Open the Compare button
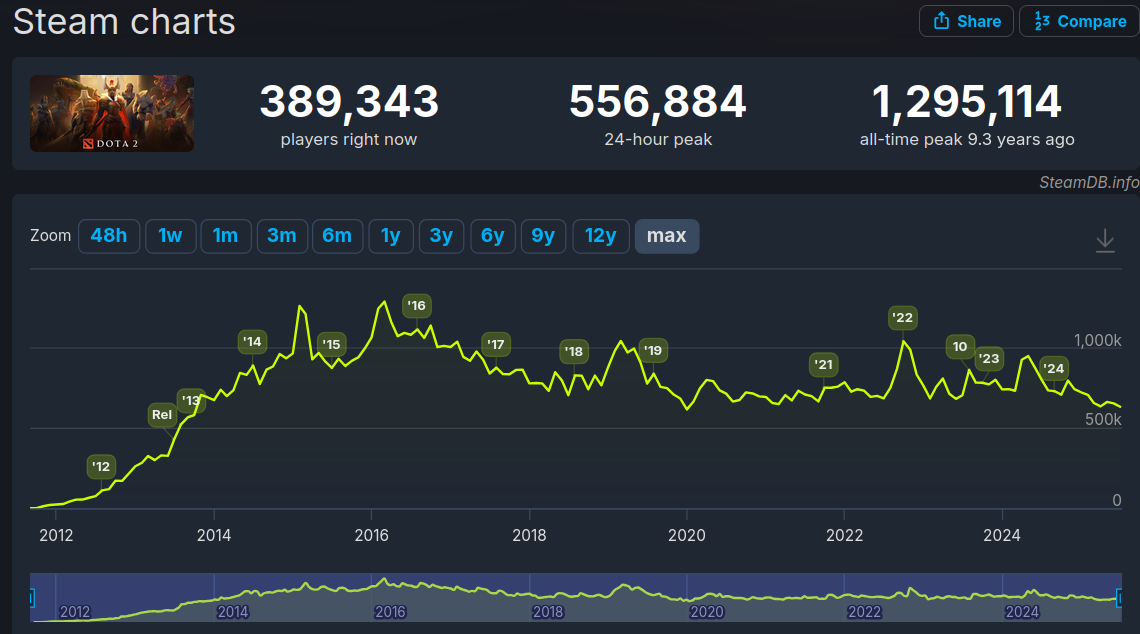 pyautogui.click(x=1080, y=21)
